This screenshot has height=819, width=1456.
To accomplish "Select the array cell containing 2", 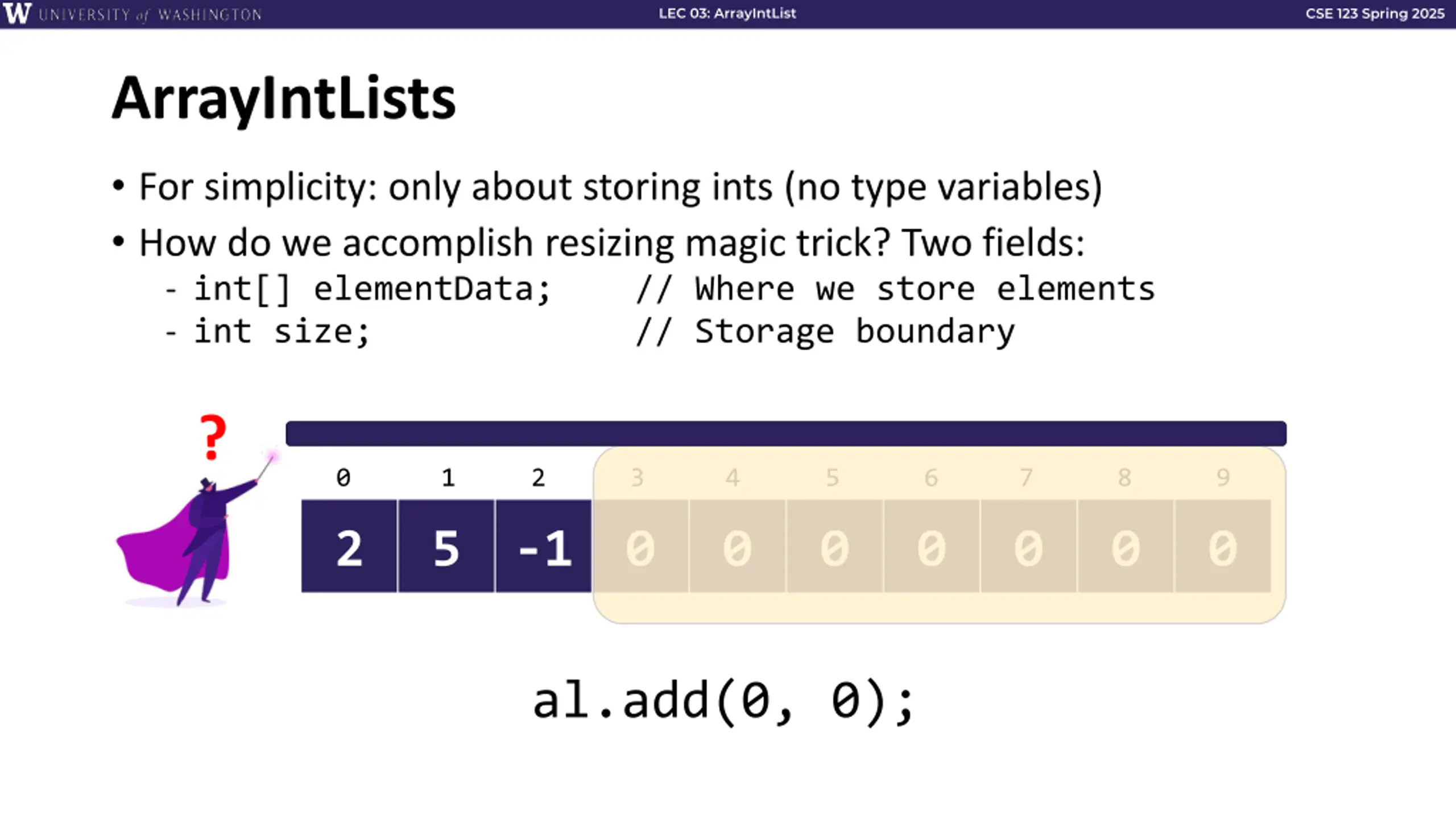I will pos(349,547).
